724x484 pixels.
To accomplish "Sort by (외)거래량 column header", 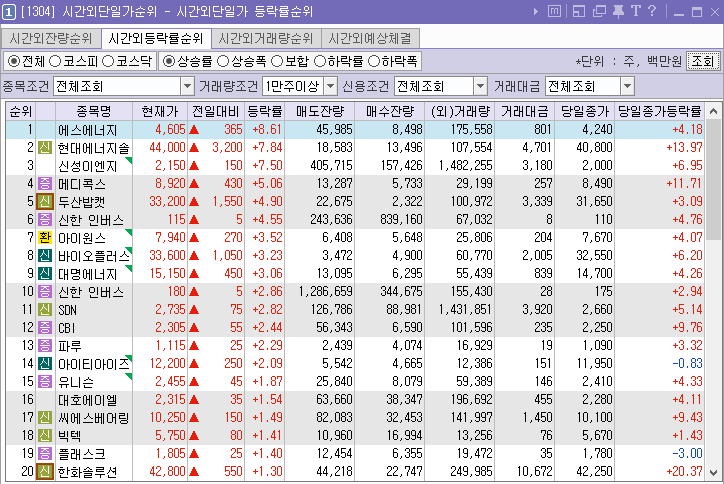I will pos(459,111).
